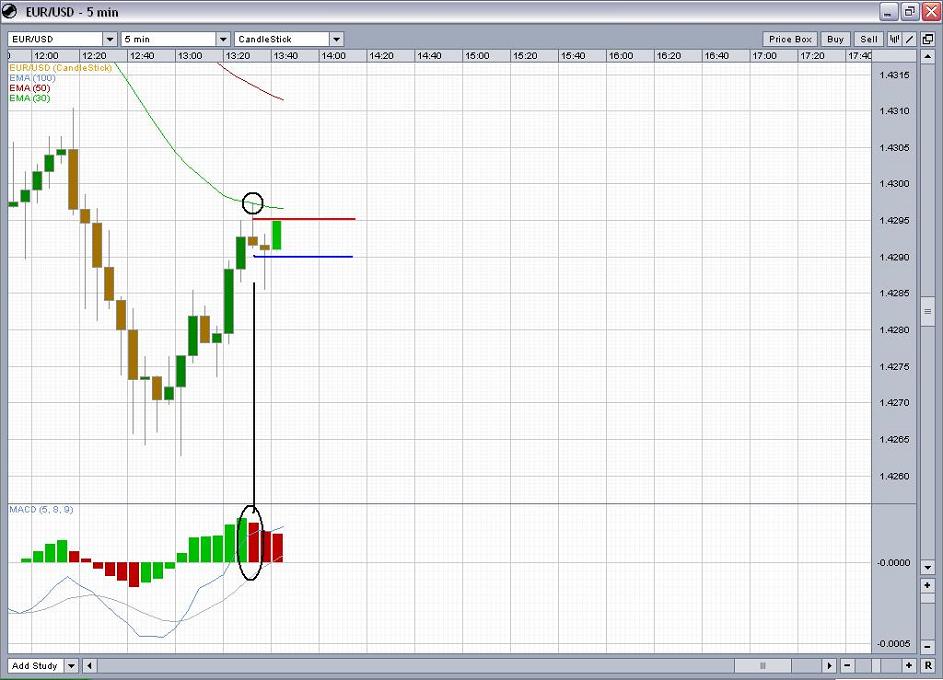Open the EUR/USD symbol dropdown

[110, 39]
